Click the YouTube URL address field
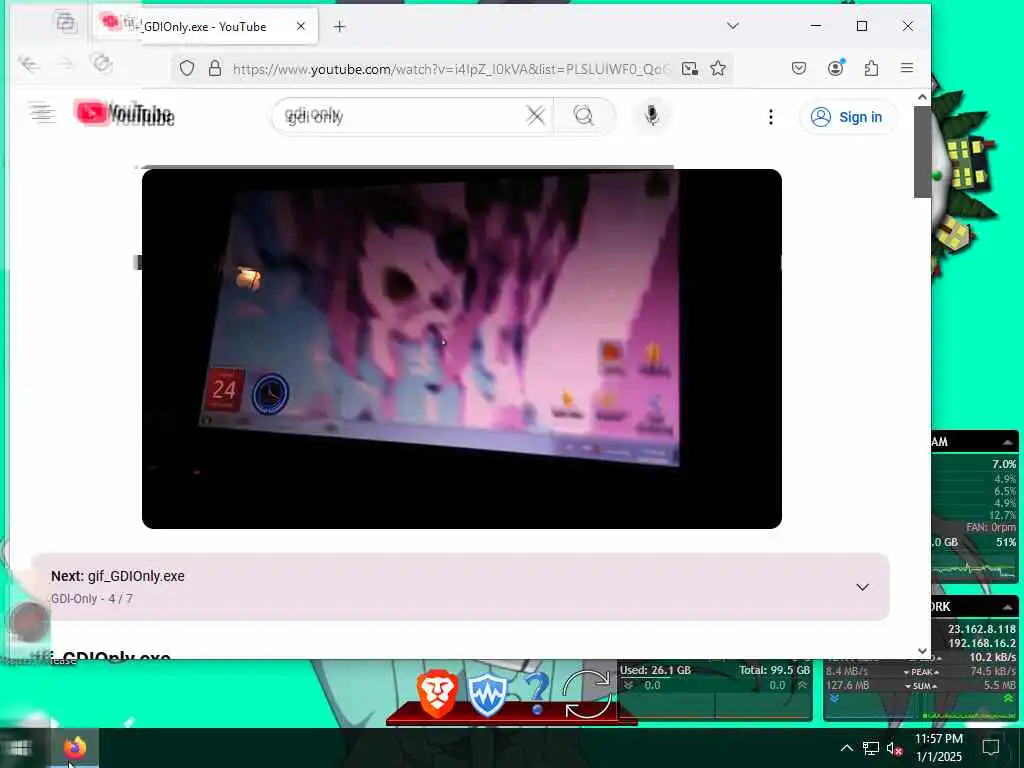1024x768 pixels. tap(451, 69)
